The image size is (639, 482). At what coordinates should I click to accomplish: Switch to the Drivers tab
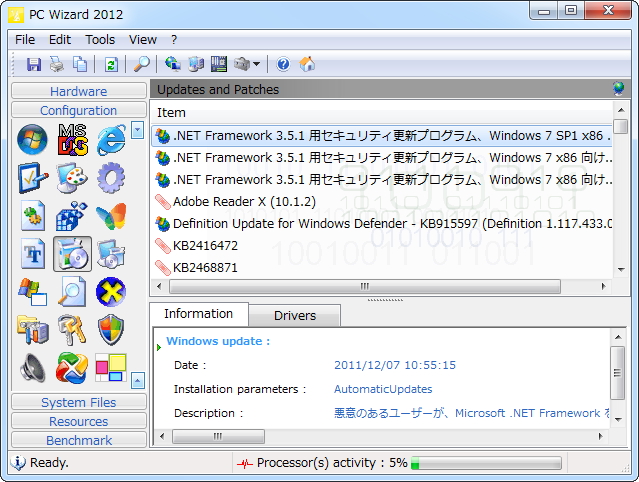tap(295, 315)
